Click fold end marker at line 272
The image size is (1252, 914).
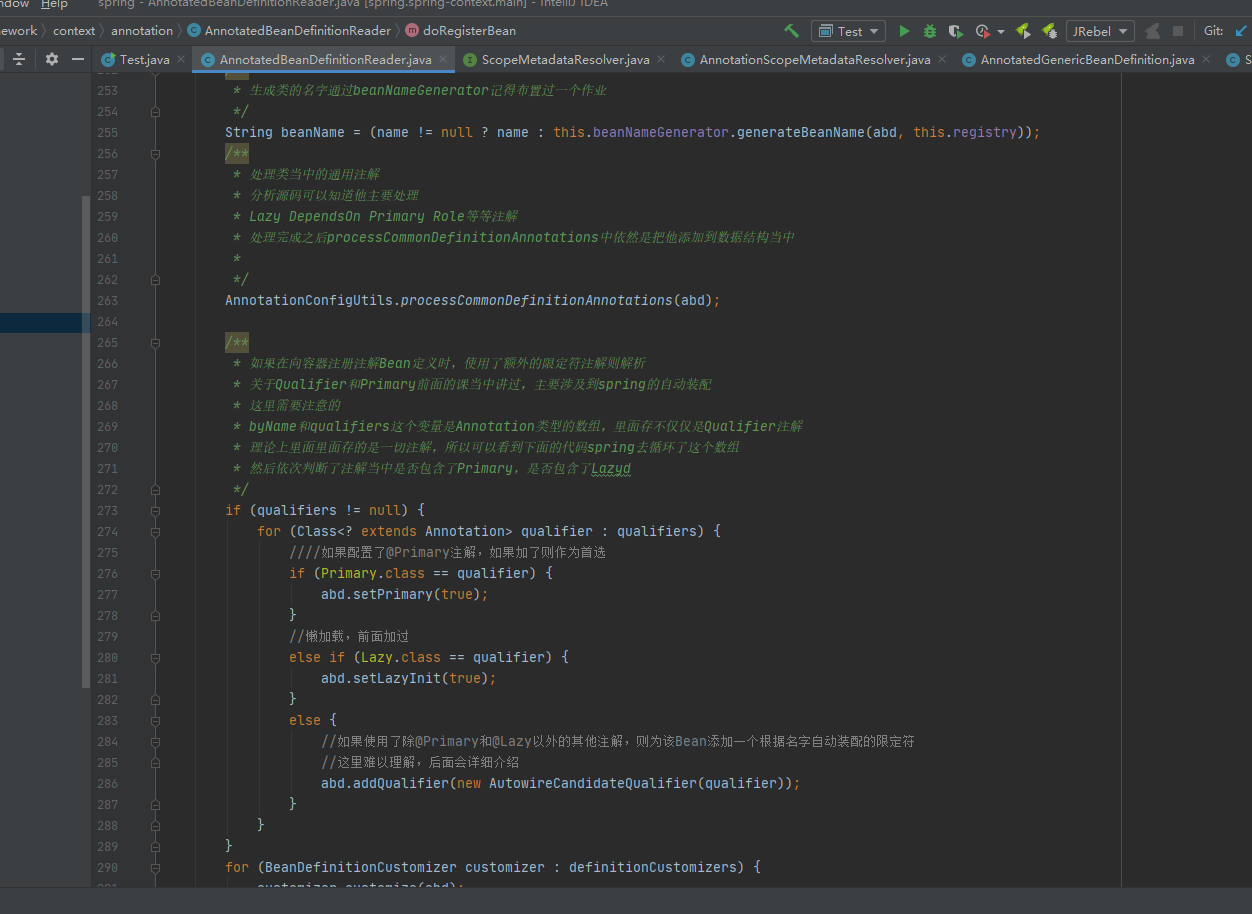pos(155,490)
